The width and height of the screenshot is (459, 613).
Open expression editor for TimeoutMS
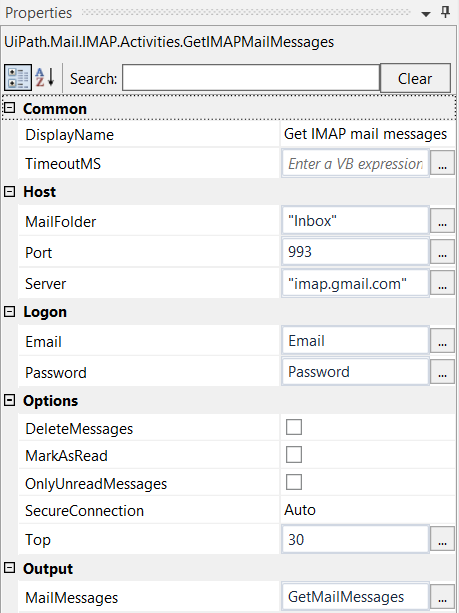[442, 163]
